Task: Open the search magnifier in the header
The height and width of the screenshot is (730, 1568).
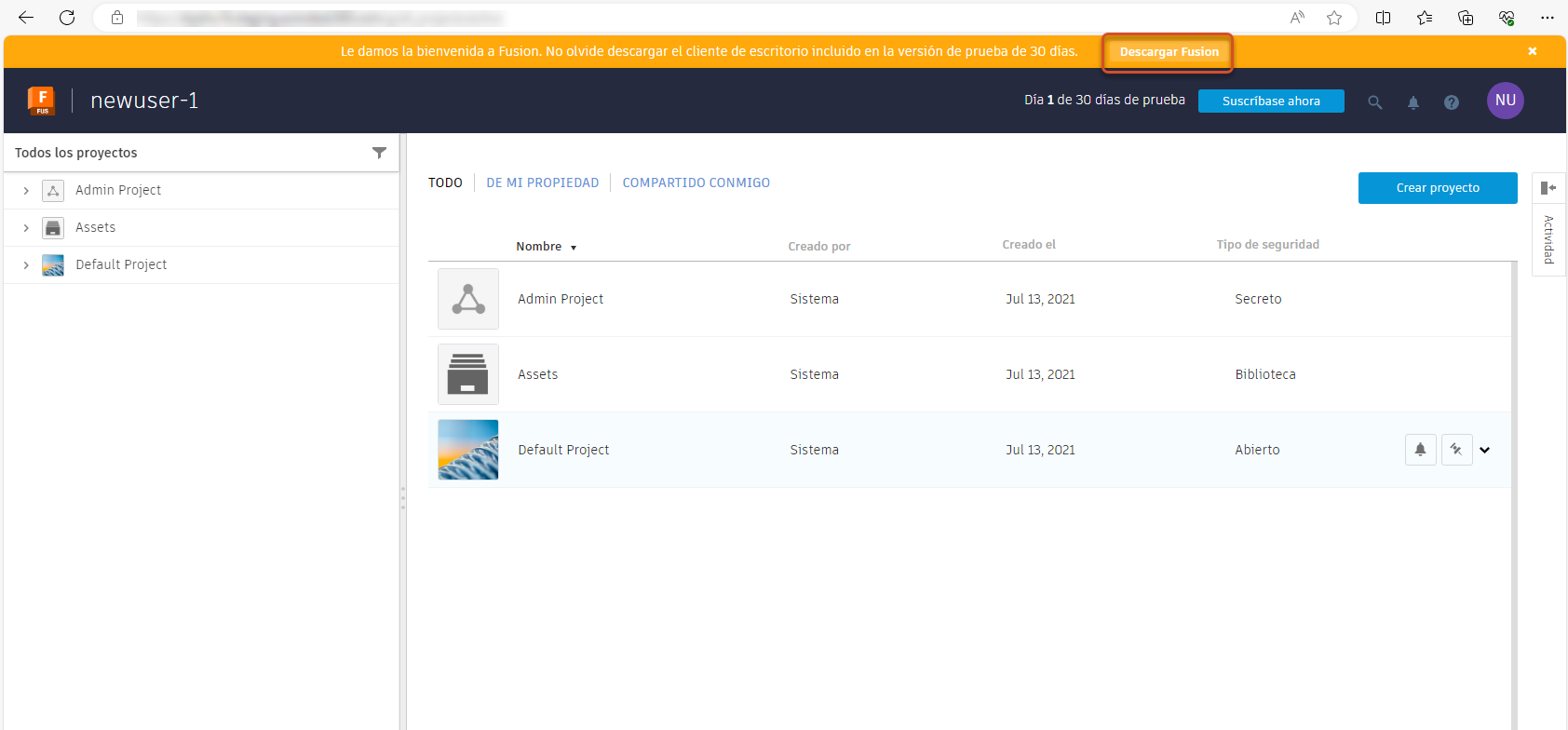Action: 1374,102
